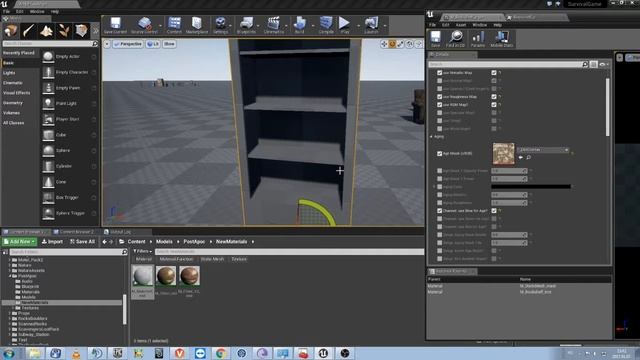This screenshot has height=360, width=640.
Task: Click the Save All button
Action: [82, 242]
